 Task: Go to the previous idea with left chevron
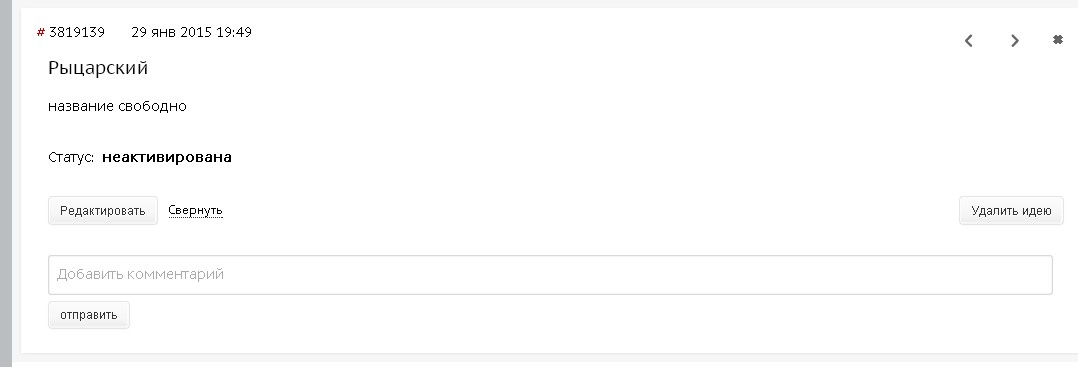pyautogui.click(x=968, y=41)
